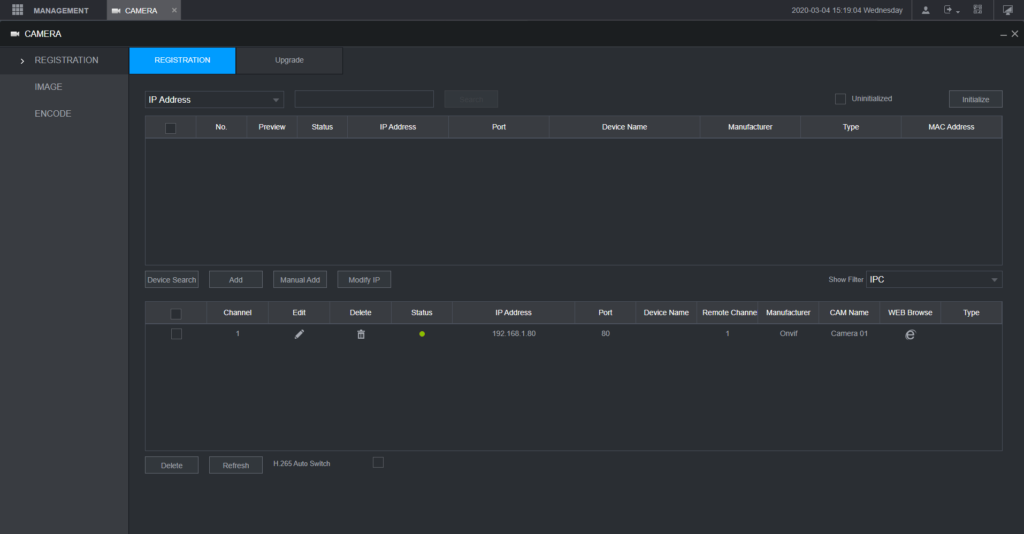Check the channel 1 row checkbox
Image resolution: width=1024 pixels, height=534 pixels.
pyautogui.click(x=176, y=334)
